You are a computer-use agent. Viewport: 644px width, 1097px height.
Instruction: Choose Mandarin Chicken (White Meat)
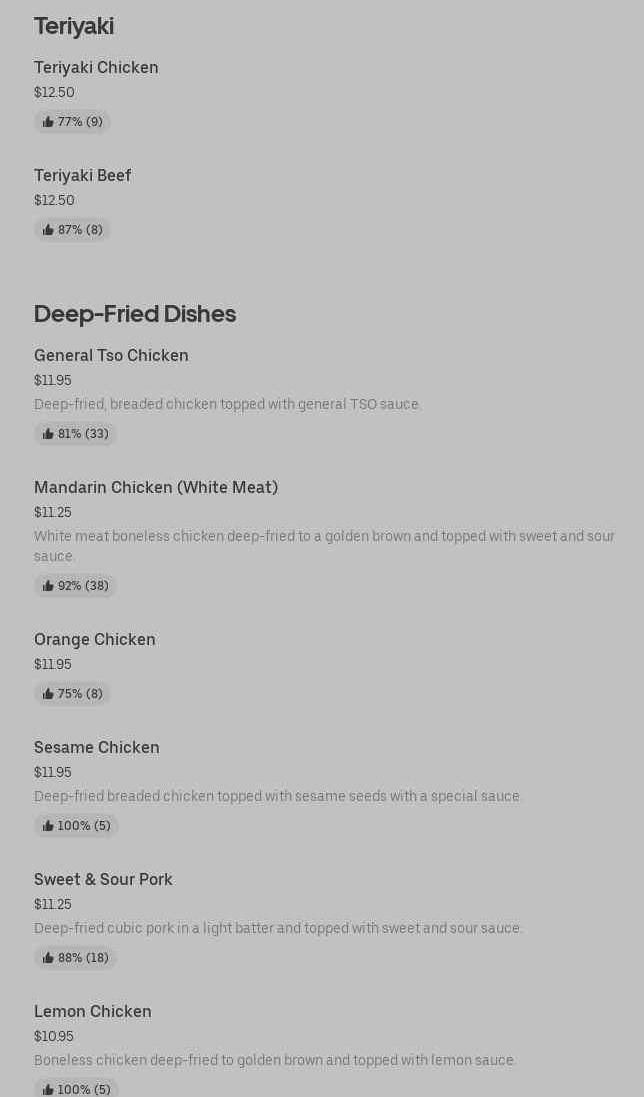(x=156, y=488)
